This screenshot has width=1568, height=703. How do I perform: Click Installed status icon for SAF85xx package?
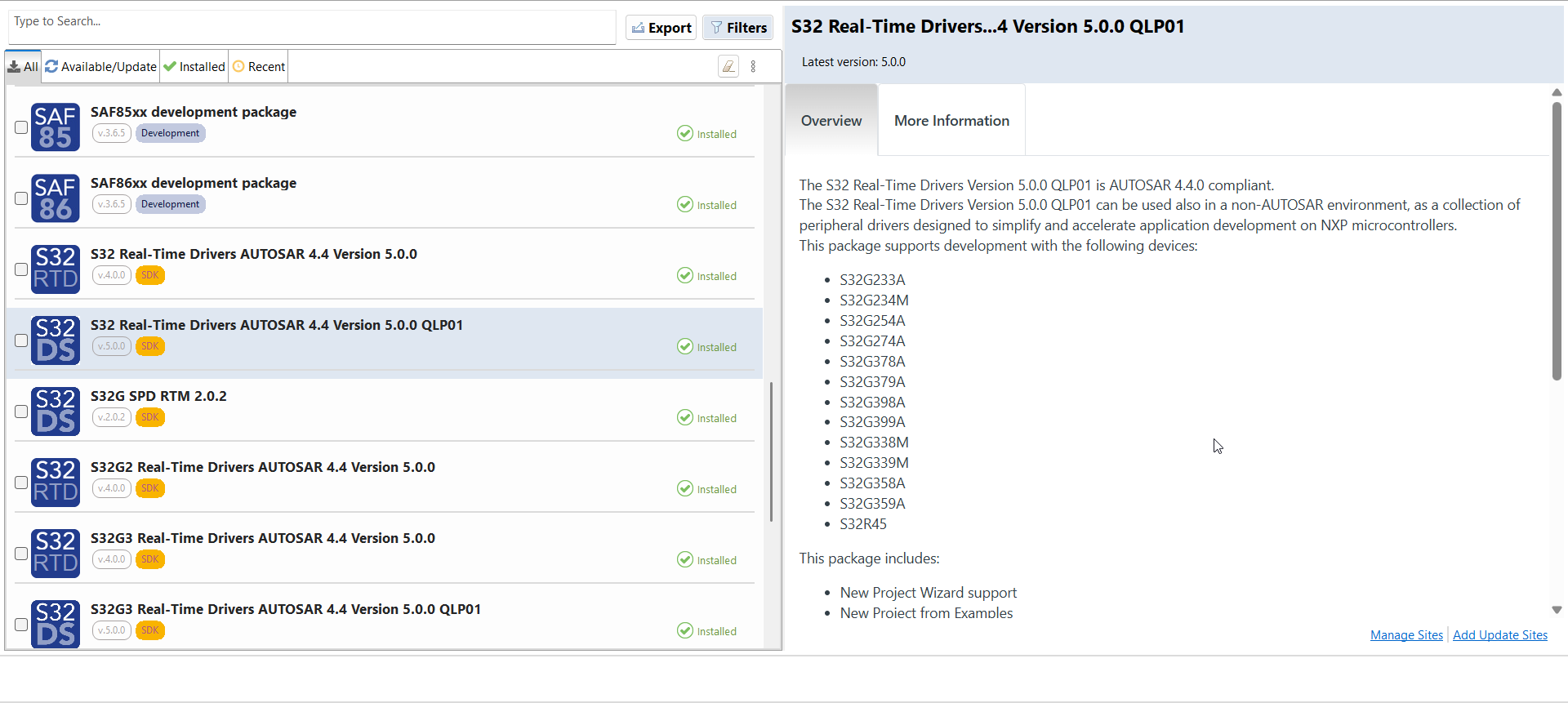coord(685,133)
